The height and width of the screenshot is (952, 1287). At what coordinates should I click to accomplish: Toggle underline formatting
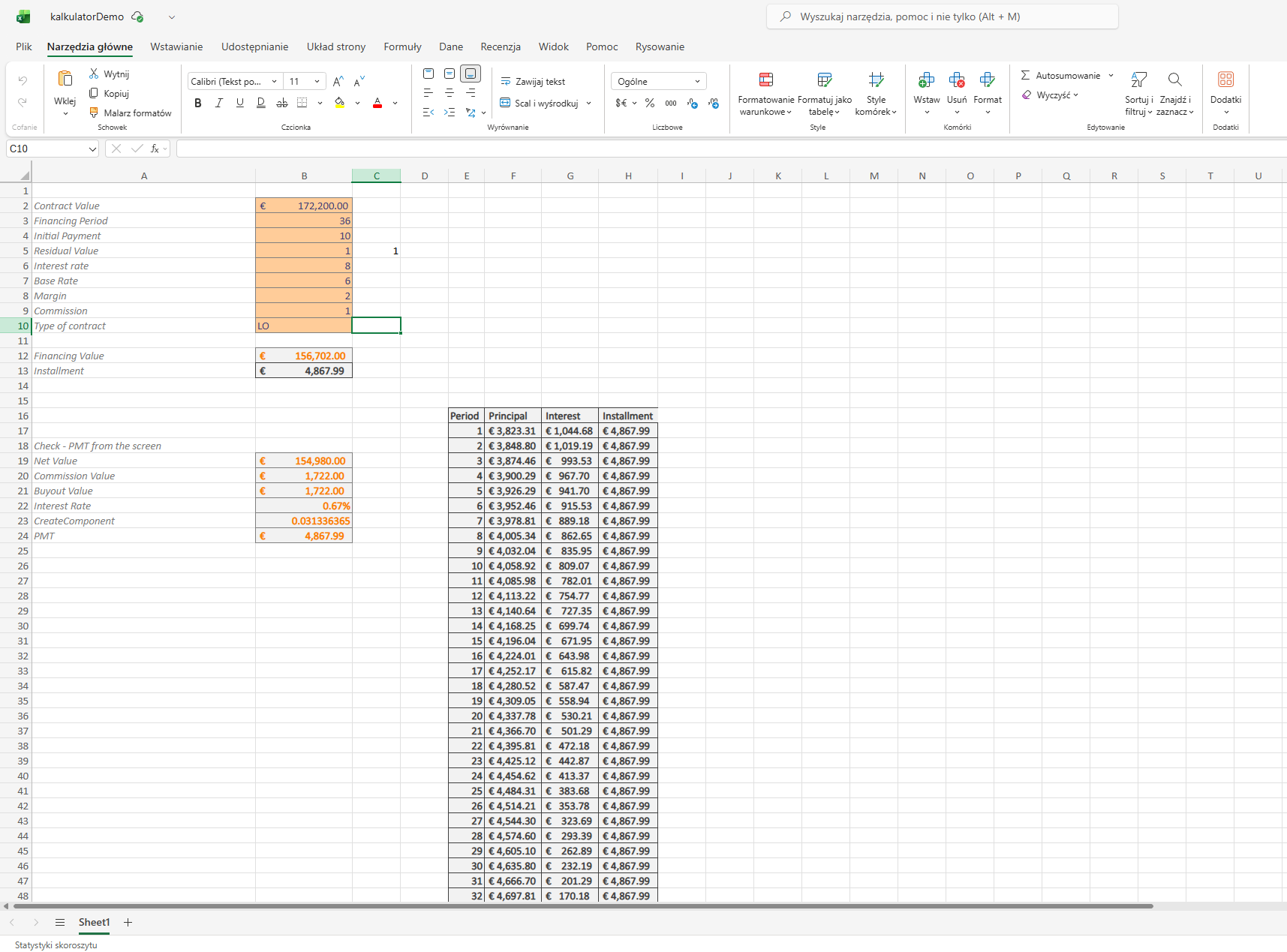[239, 103]
